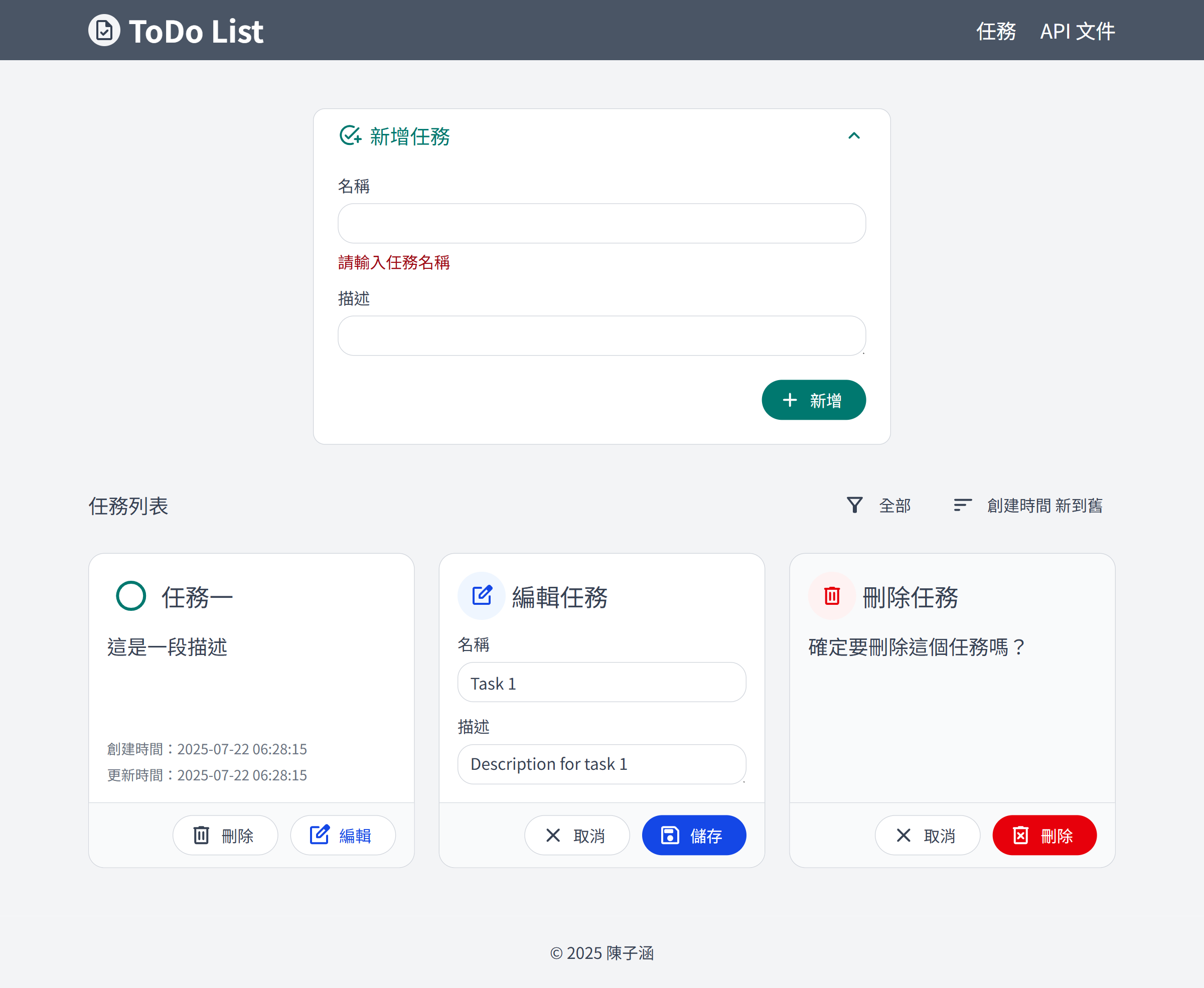This screenshot has width=1204, height=988.
Task: Go to the 任務 nav item
Action: tap(996, 31)
